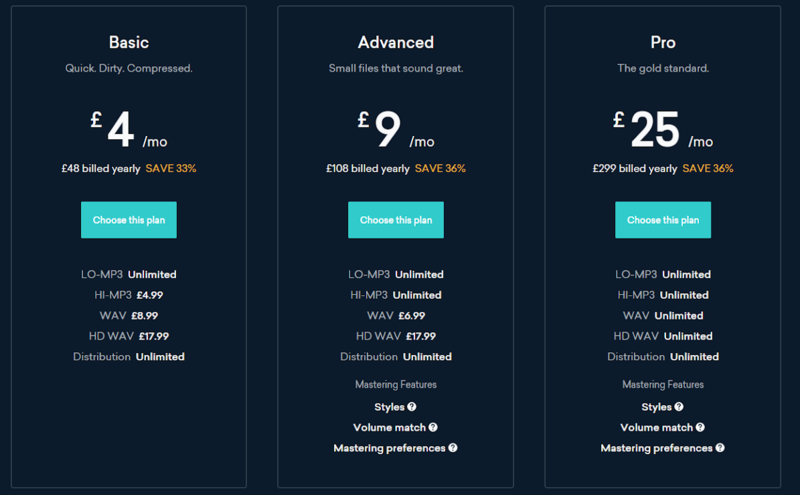Click the £25 /mo Pro price
This screenshot has width=800, height=495.
[662, 129]
